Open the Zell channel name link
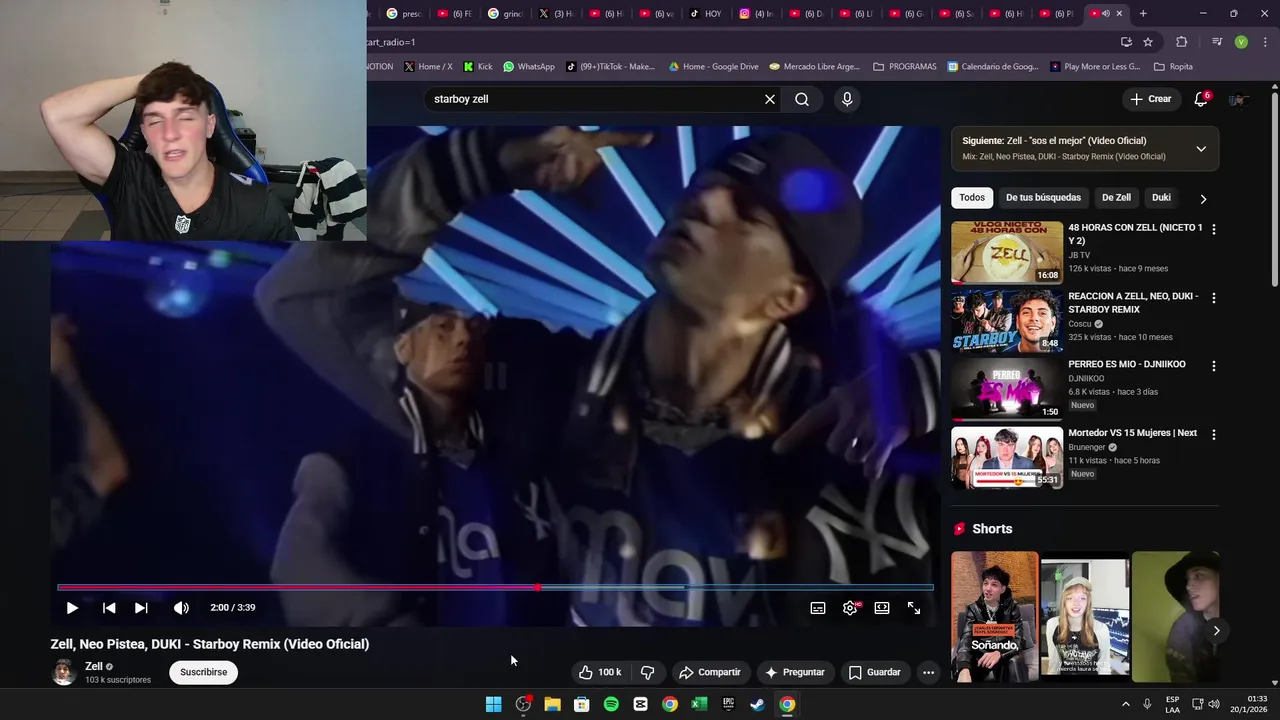Screen dimensions: 1280x720 [94, 666]
